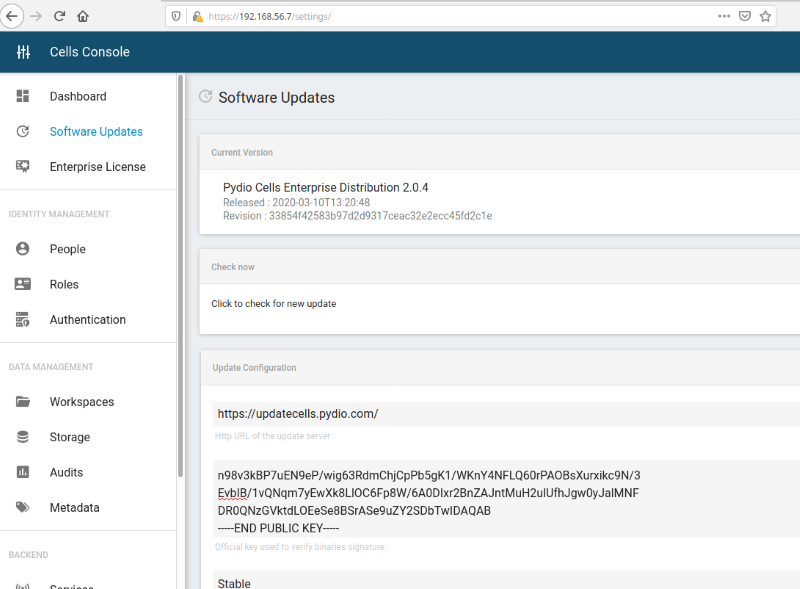Reload the page with refresh icon
This screenshot has width=800, height=589.
[59, 16]
